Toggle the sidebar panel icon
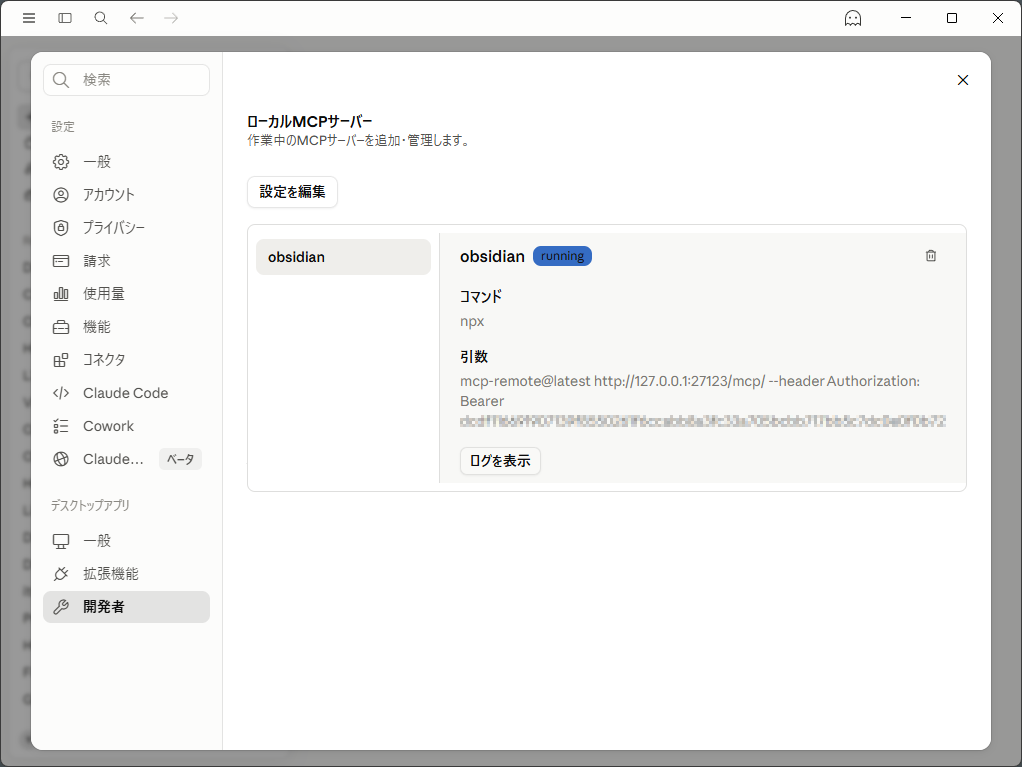The width and height of the screenshot is (1022, 767). point(65,18)
